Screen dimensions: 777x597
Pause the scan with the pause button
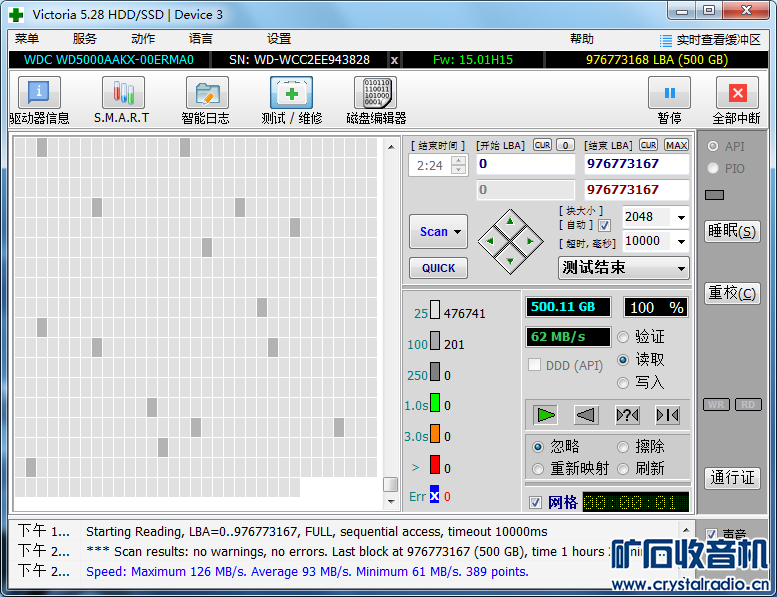(x=669, y=93)
